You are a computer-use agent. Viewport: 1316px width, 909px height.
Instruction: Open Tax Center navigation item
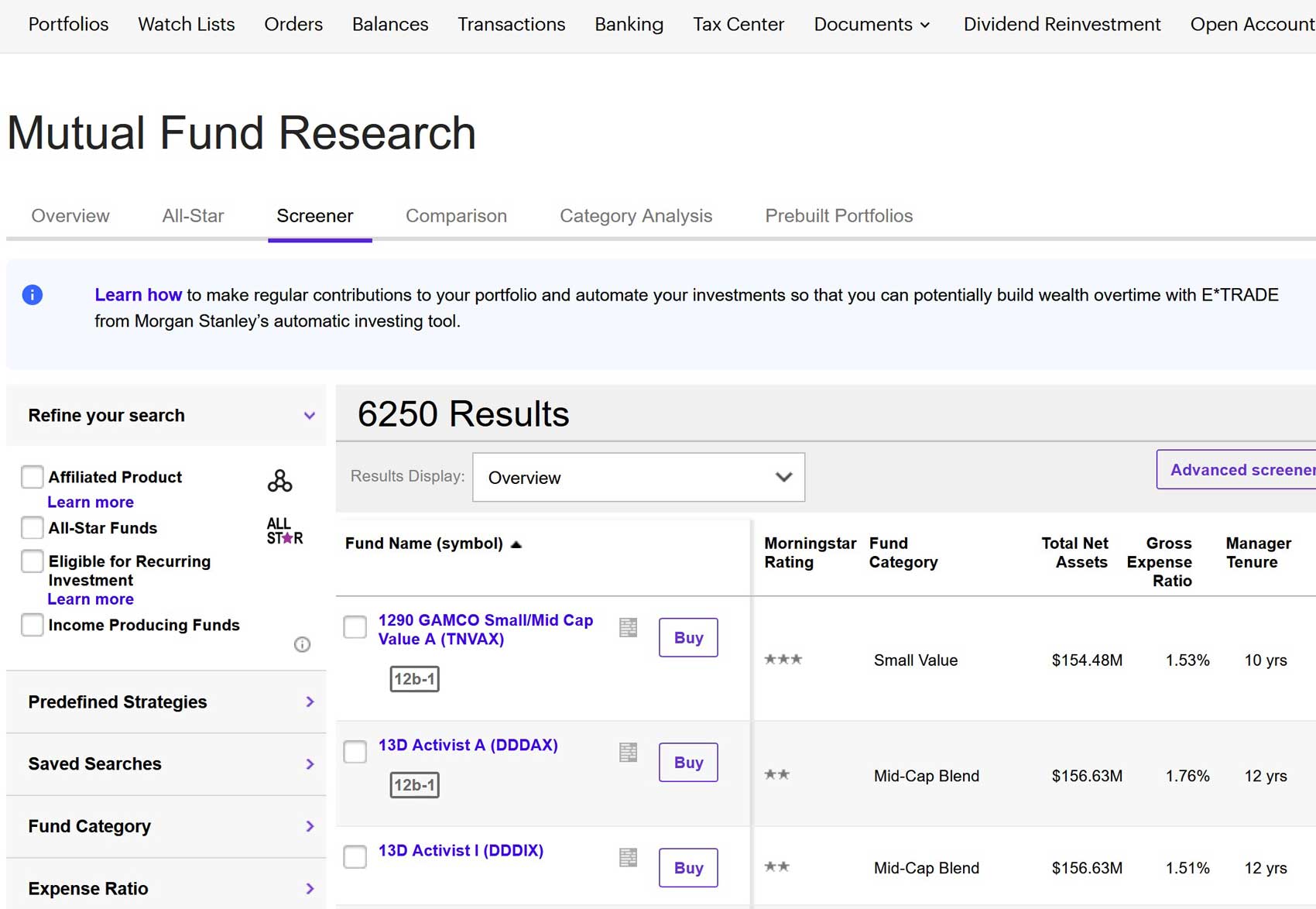739,25
